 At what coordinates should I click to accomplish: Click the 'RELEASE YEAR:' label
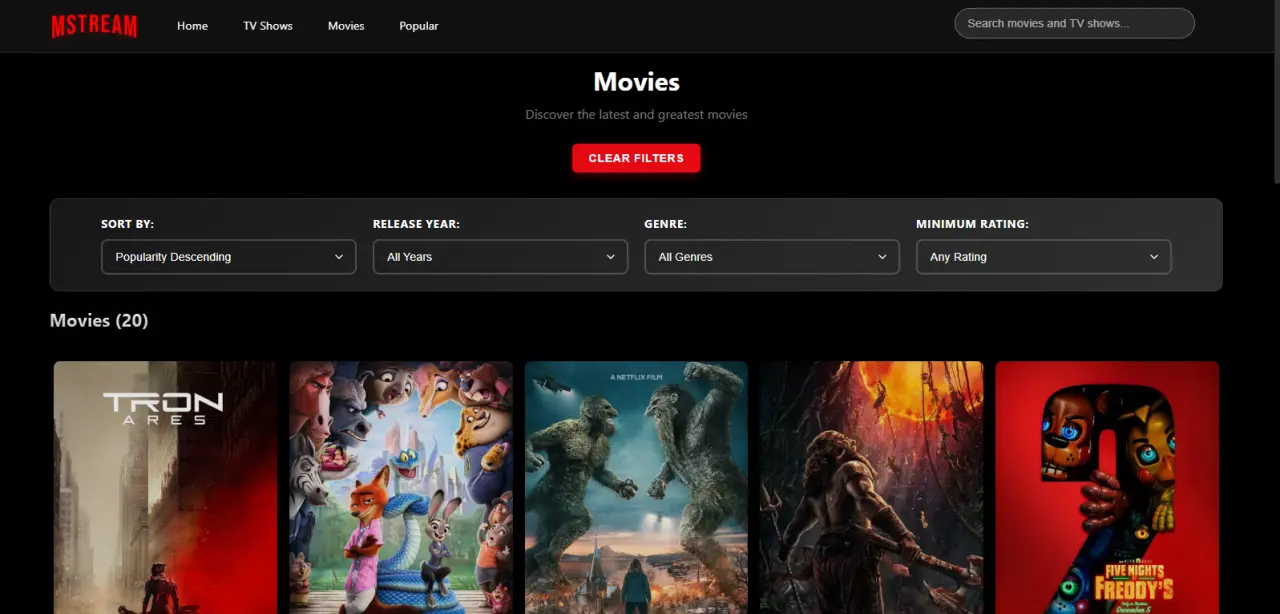(x=416, y=224)
